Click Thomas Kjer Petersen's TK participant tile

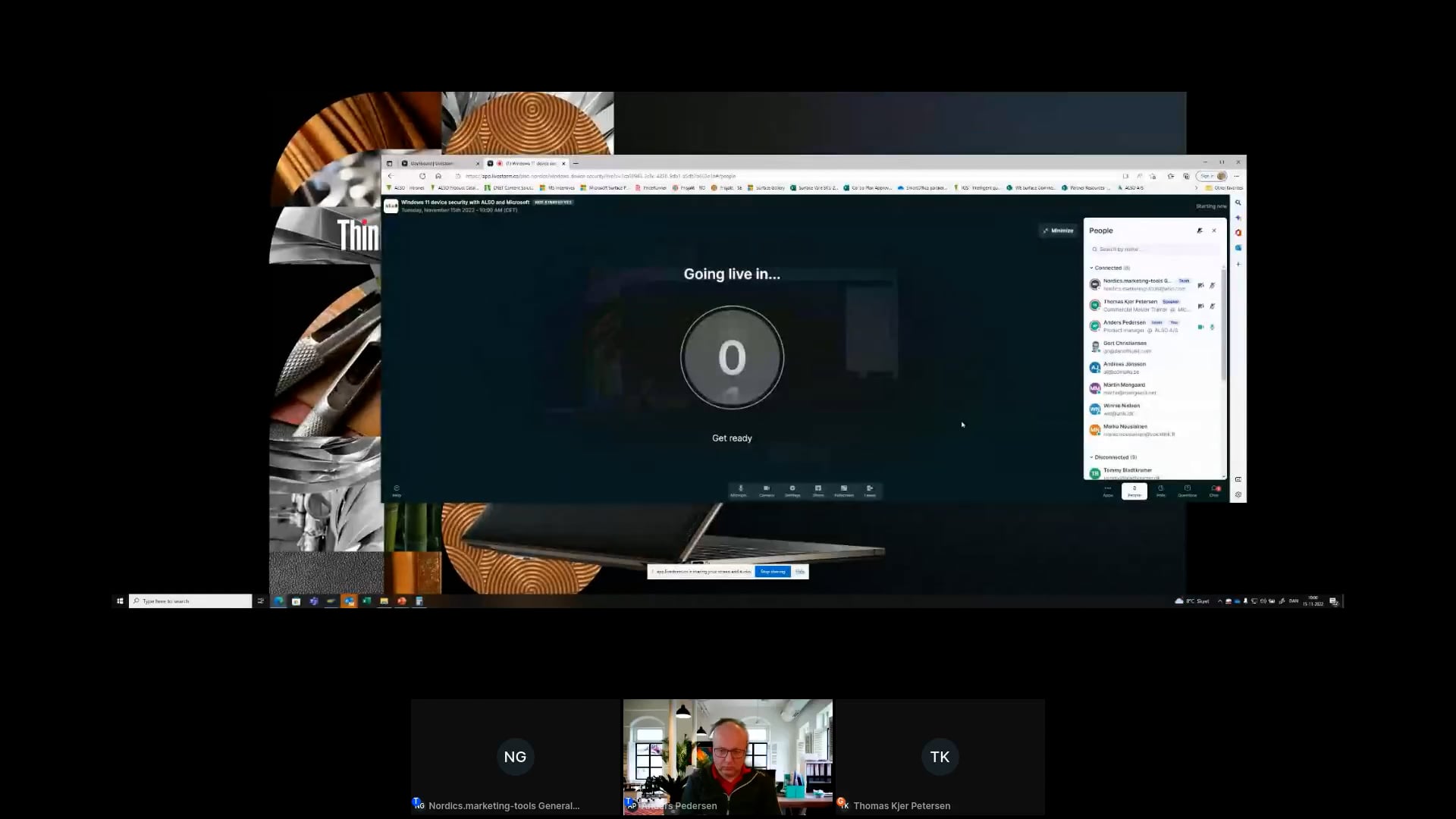(x=940, y=757)
